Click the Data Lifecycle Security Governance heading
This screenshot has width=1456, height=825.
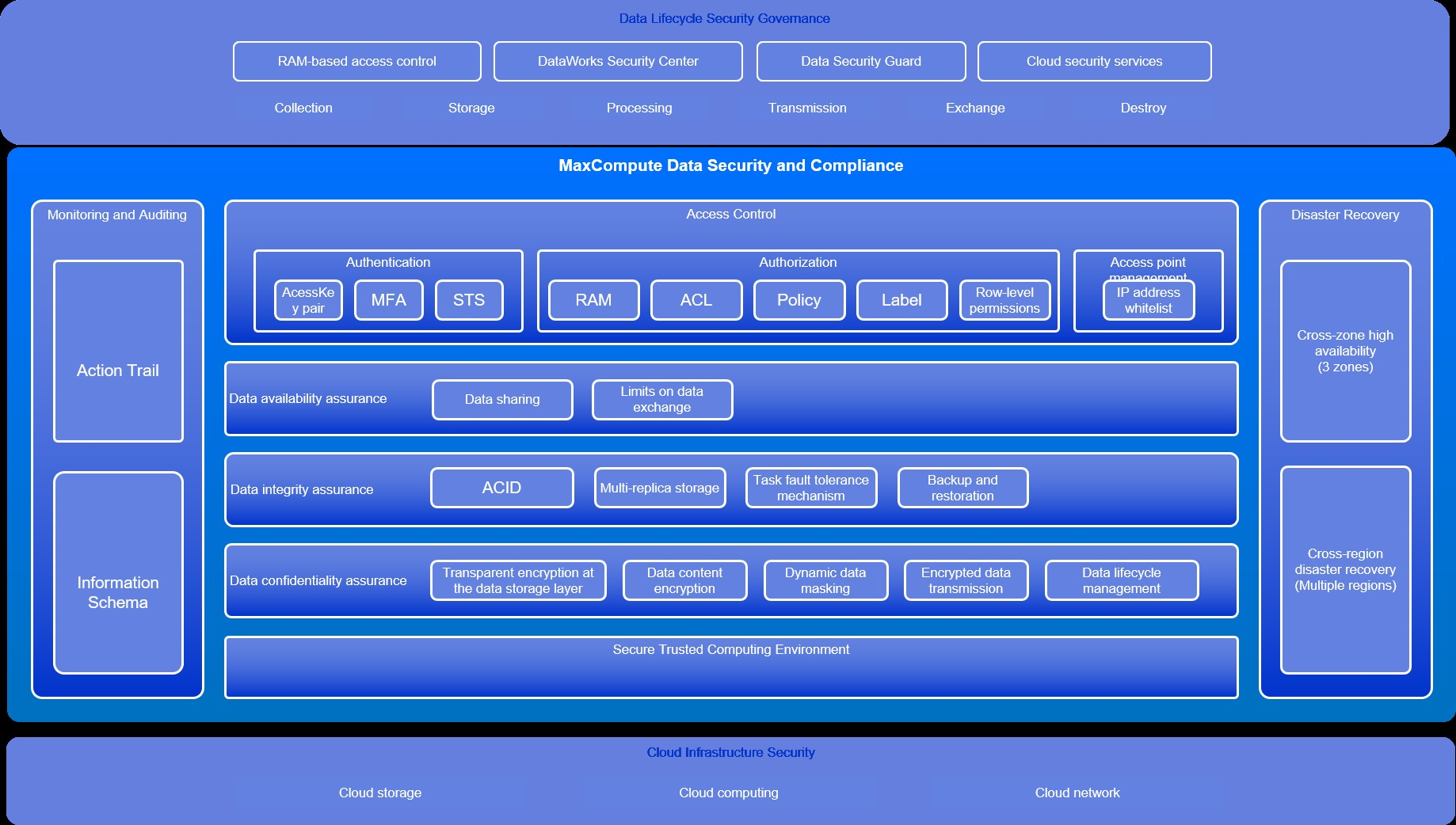point(725,18)
